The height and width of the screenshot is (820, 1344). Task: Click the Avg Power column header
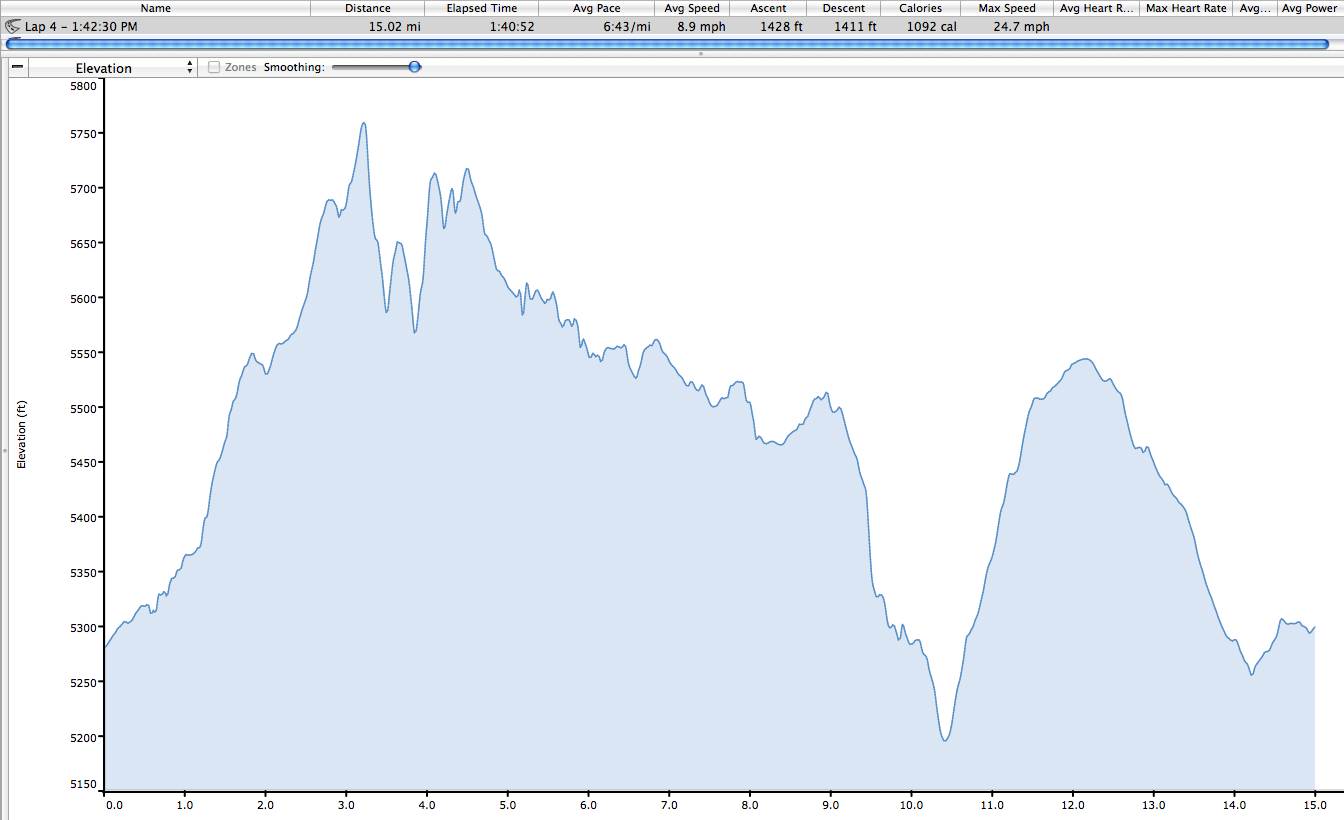(x=1309, y=8)
